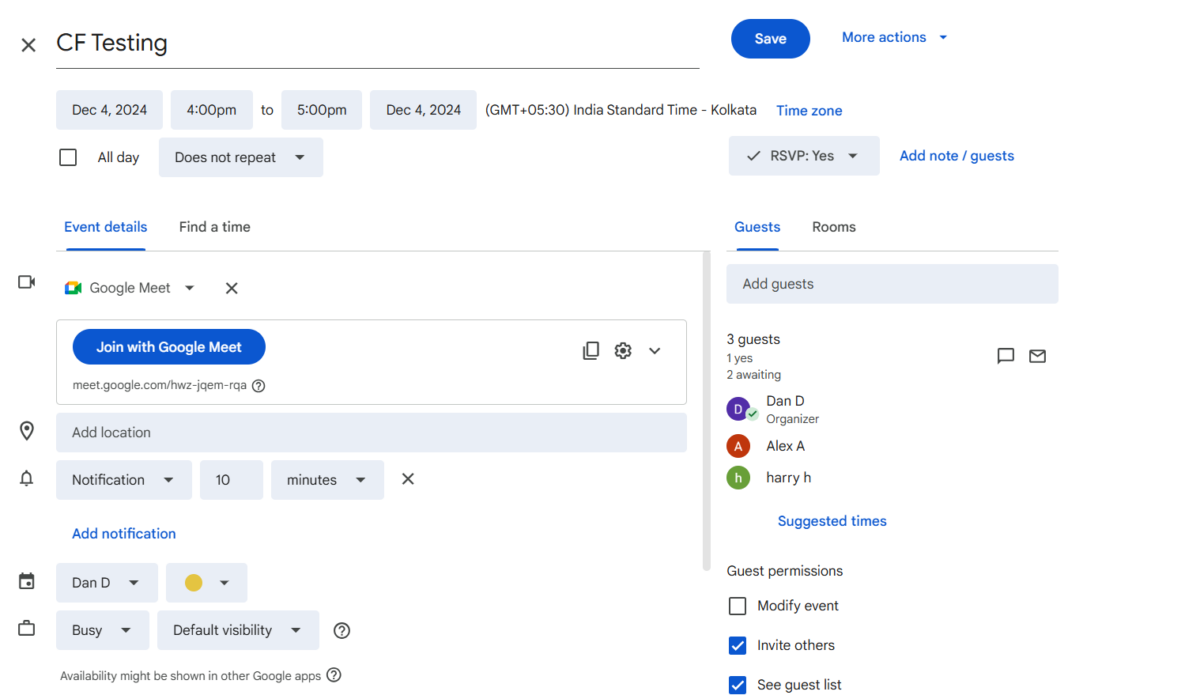Open video call options gear icon
The width and height of the screenshot is (1200, 699).
coord(623,351)
